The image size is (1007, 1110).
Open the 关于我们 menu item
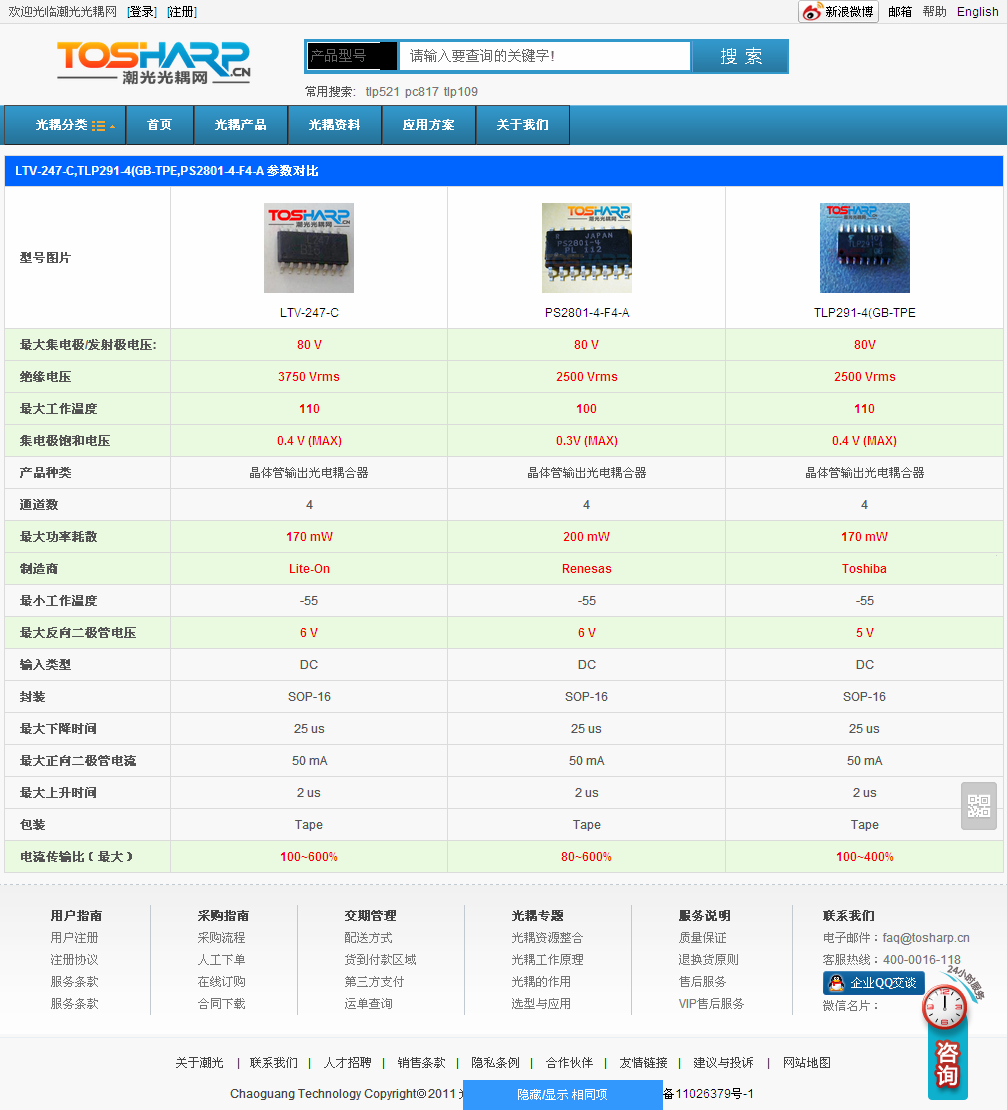tap(523, 125)
